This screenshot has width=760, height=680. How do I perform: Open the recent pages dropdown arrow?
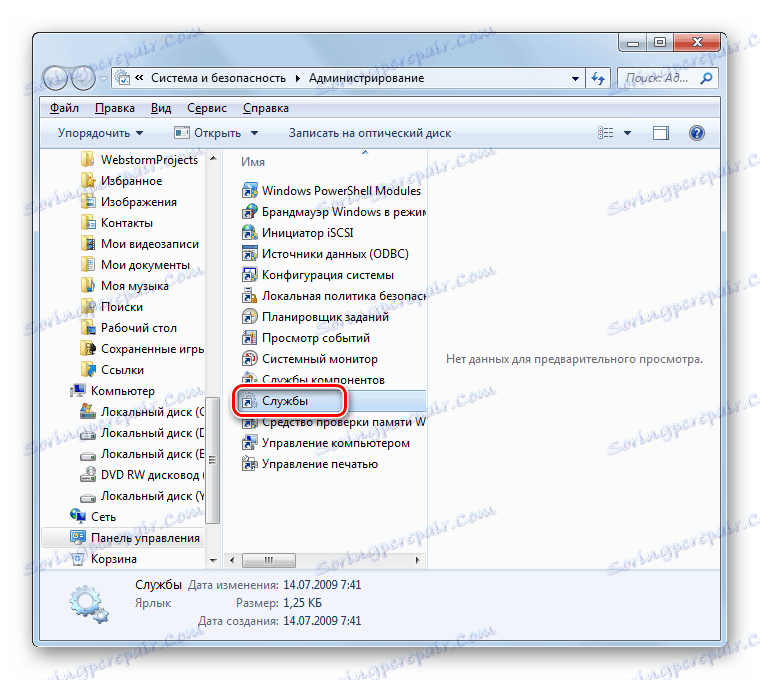coord(103,79)
